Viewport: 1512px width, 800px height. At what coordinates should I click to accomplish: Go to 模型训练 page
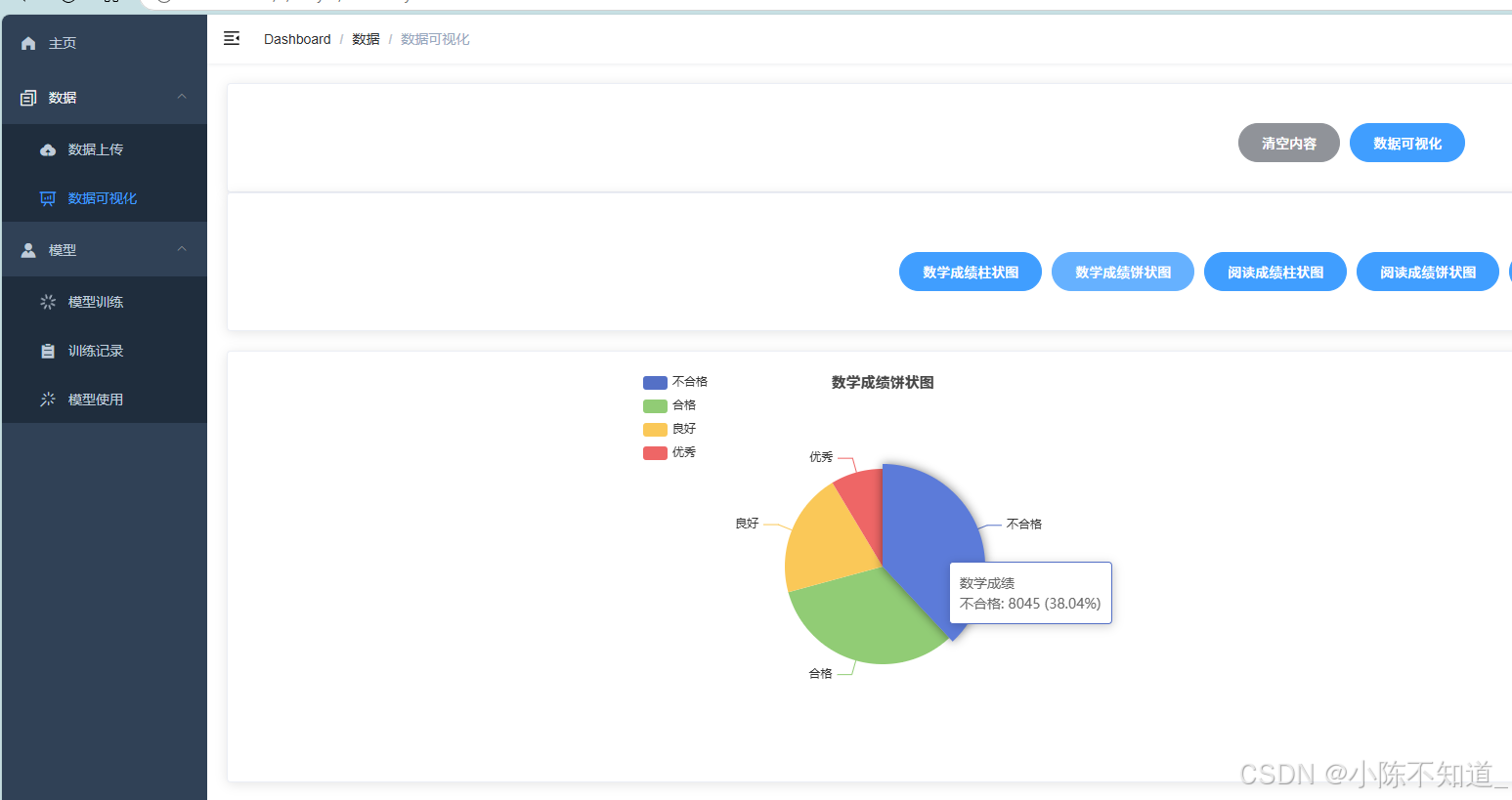coord(105,302)
